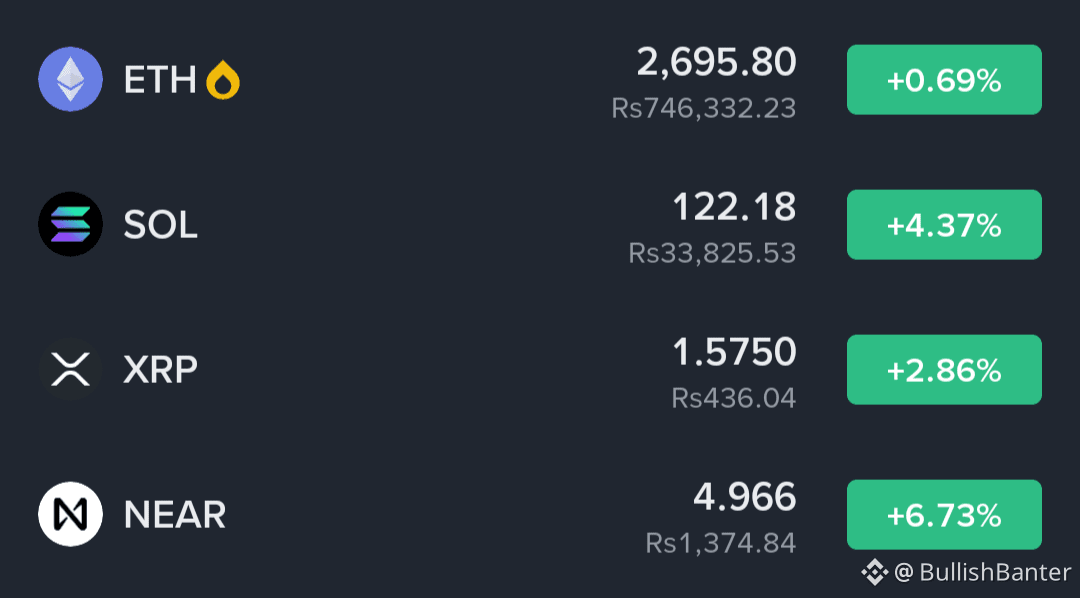Click the yellow flame icon beside ETH
1080x598 pixels.
tap(223, 80)
